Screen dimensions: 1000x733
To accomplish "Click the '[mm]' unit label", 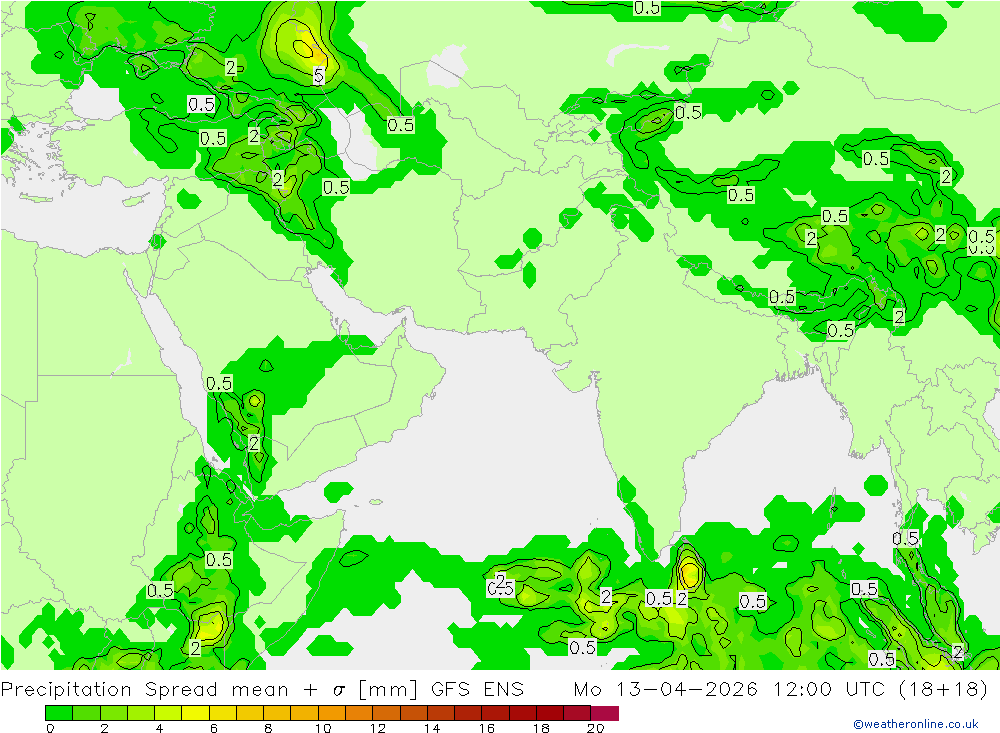I will pyautogui.click(x=388, y=690).
